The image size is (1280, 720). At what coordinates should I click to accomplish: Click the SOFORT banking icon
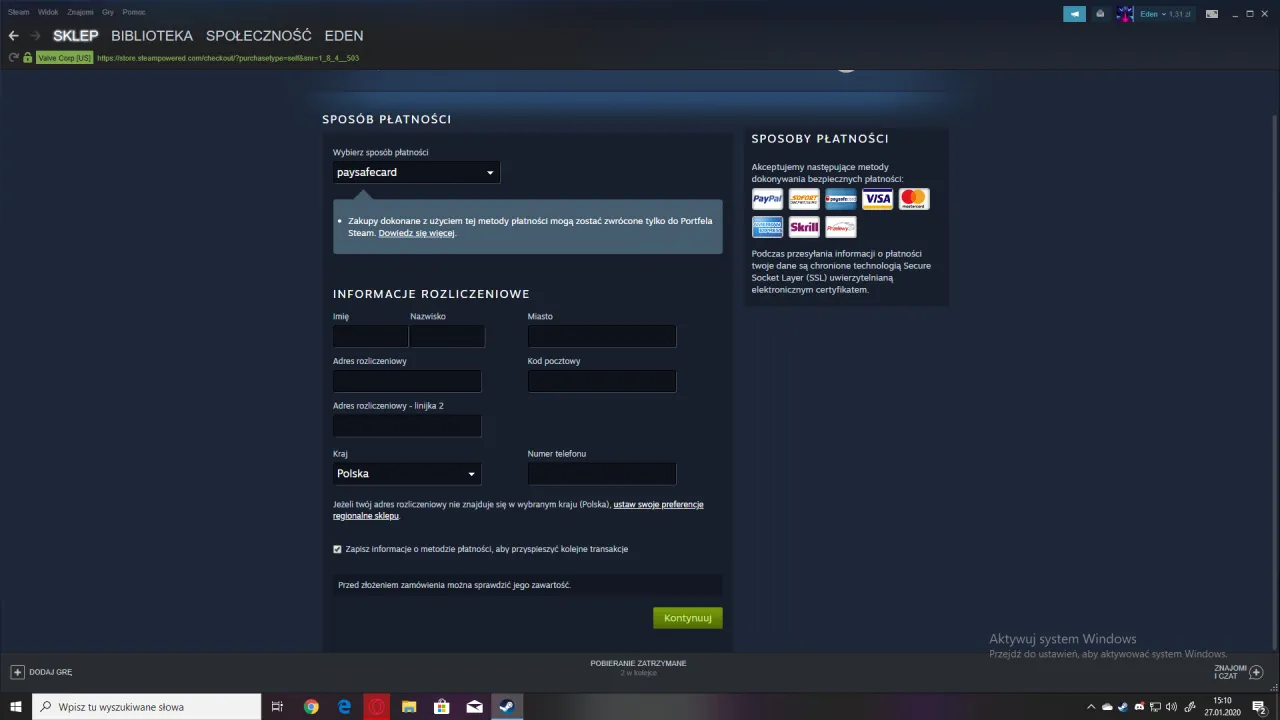pyautogui.click(x=804, y=198)
